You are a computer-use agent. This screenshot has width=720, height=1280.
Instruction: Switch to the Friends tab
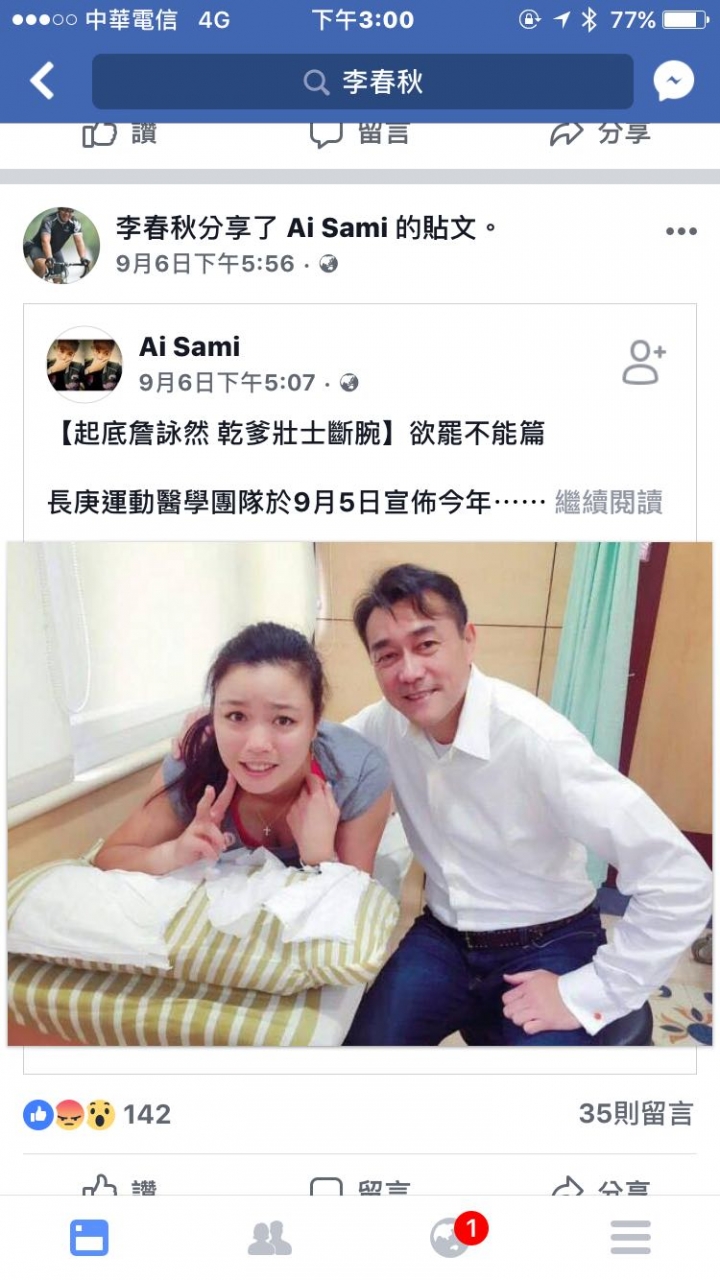pos(269,1238)
